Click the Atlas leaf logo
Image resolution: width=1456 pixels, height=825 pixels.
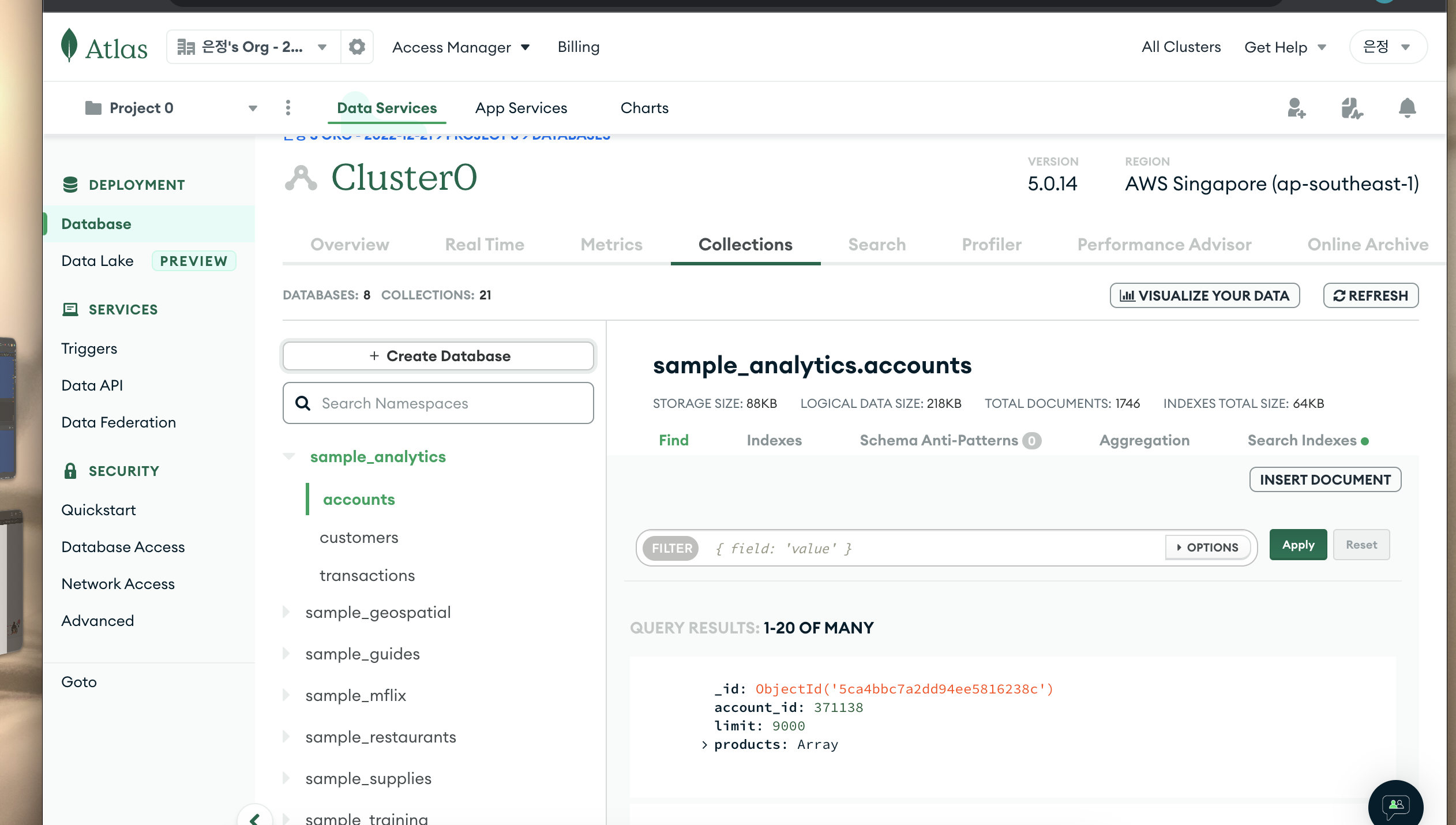69,45
